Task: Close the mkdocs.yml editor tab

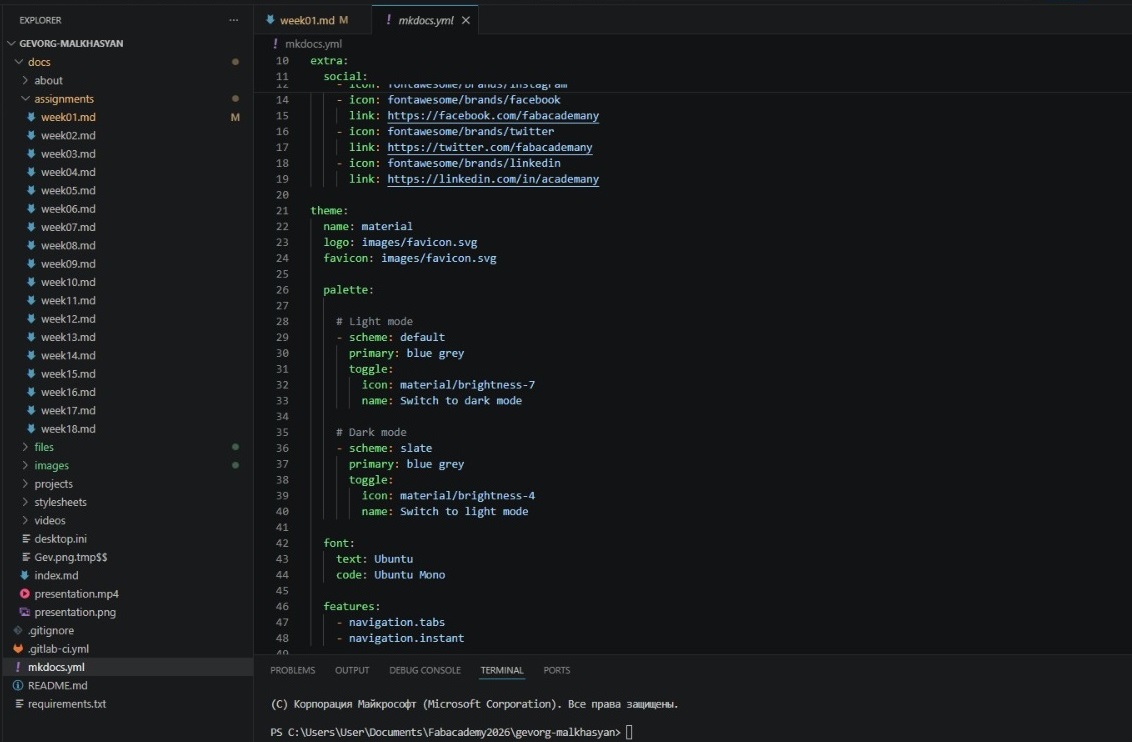Action: point(466,20)
